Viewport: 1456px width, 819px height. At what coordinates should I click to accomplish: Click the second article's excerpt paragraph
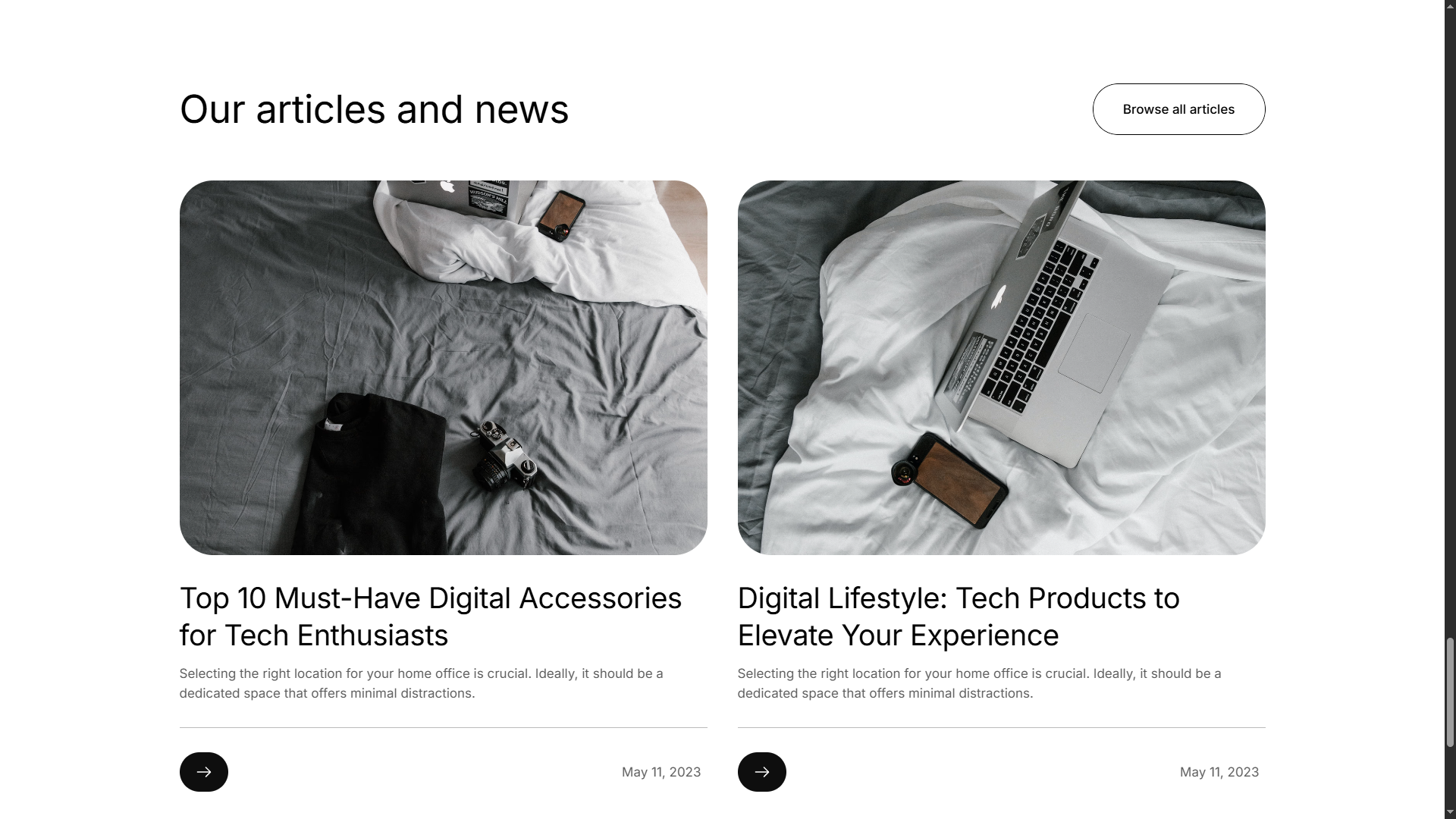pos(980,683)
